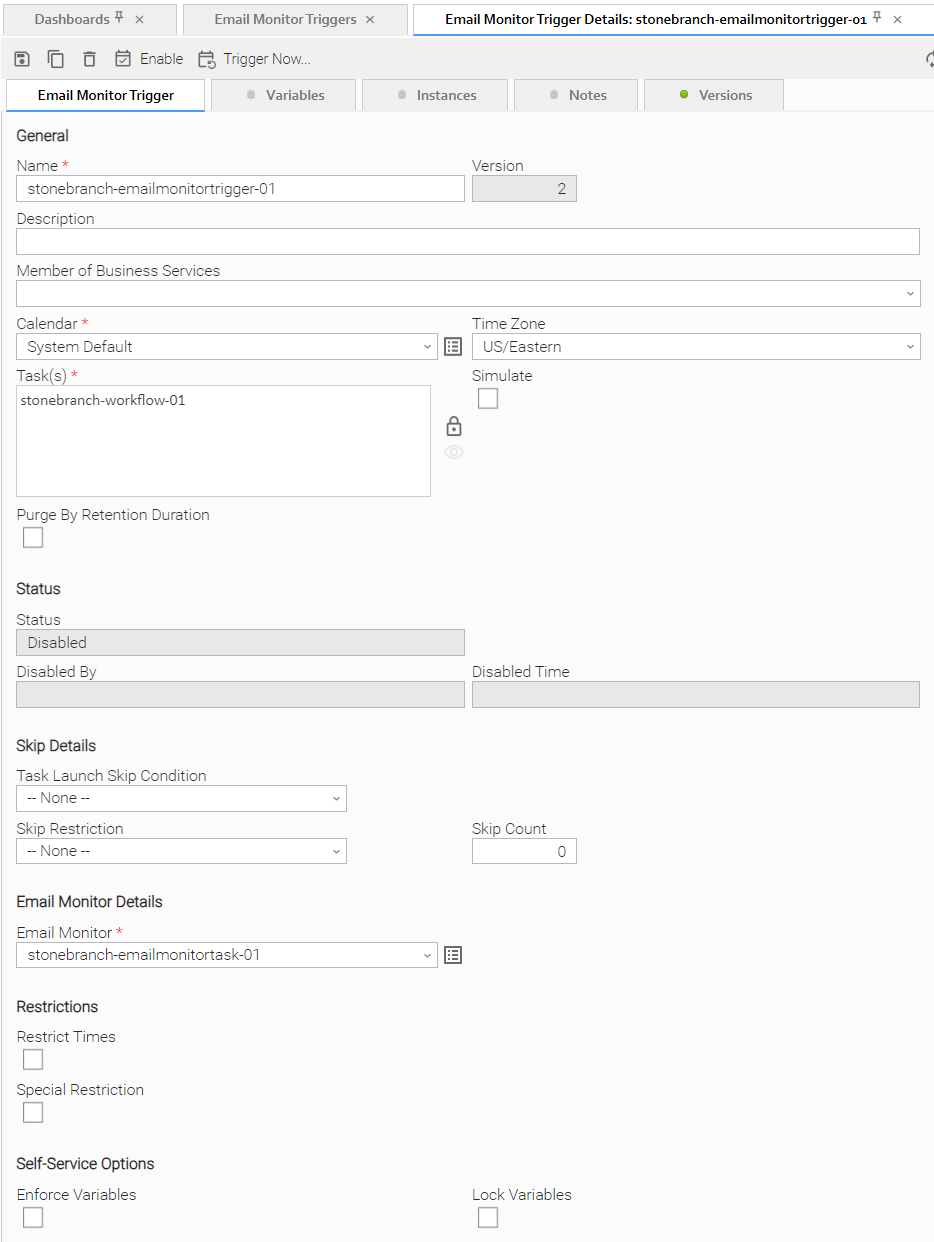
Task: Tick the Restrict Times checkbox
Action: 33,1059
